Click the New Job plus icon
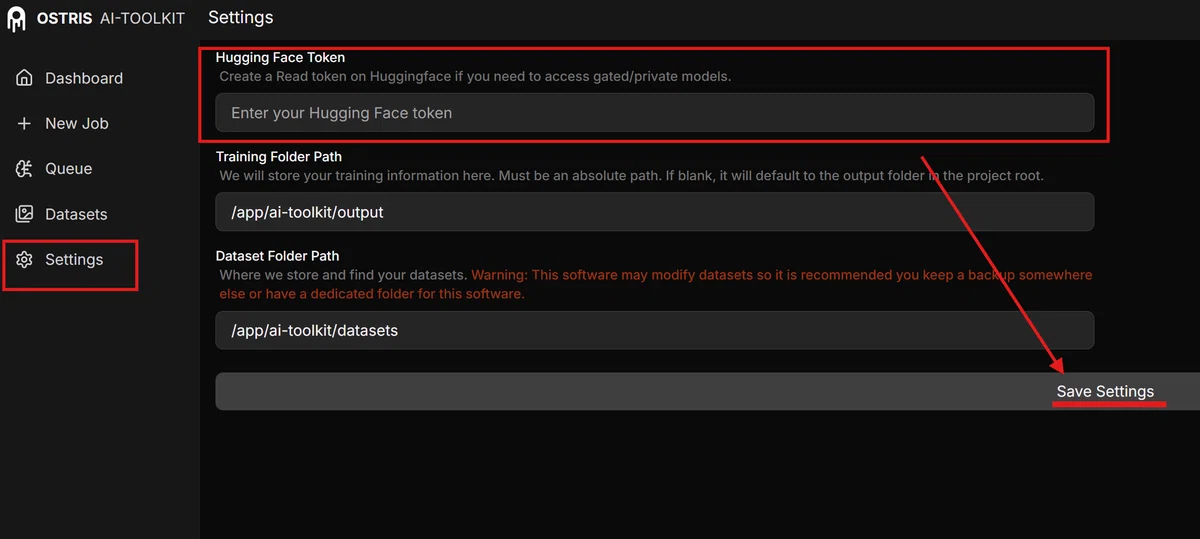Image resolution: width=1200 pixels, height=539 pixels. [x=25, y=123]
